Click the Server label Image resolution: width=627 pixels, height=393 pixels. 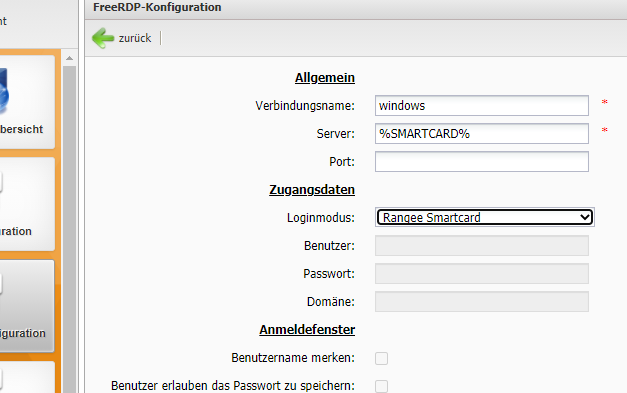[335, 134]
